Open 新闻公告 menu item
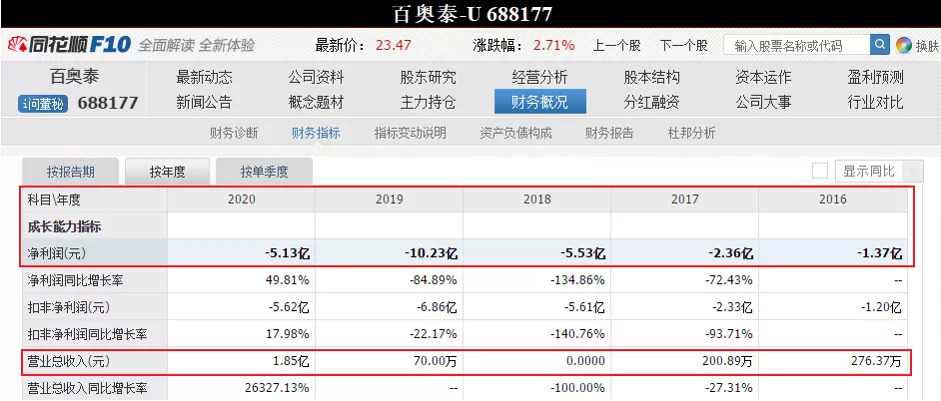This screenshot has height=401, width=941. pyautogui.click(x=204, y=102)
